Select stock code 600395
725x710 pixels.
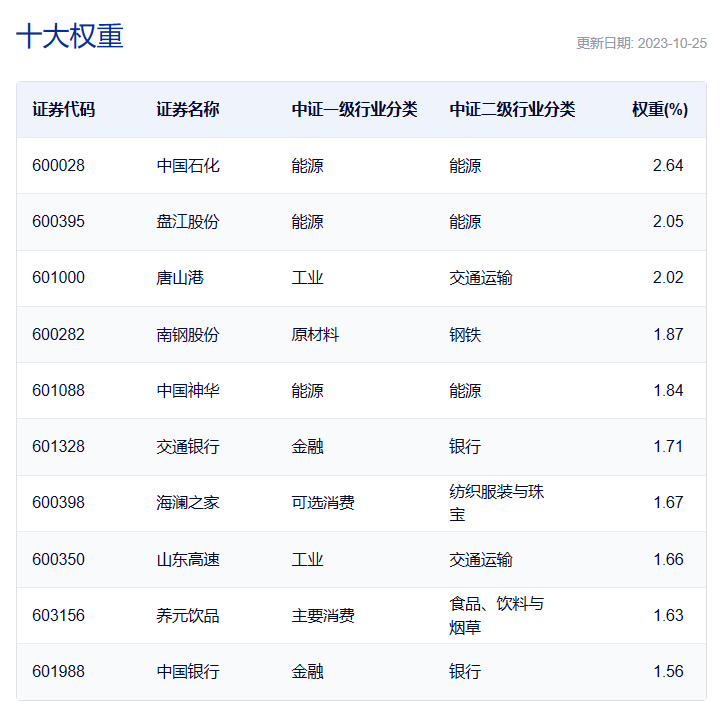click(x=59, y=221)
